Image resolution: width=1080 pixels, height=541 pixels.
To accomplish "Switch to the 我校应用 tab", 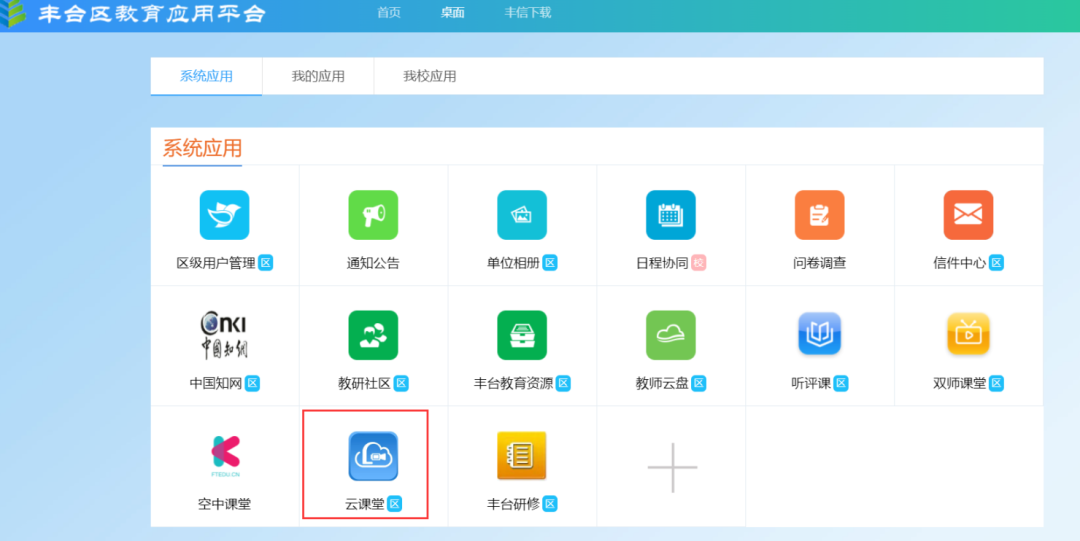I will click(430, 76).
